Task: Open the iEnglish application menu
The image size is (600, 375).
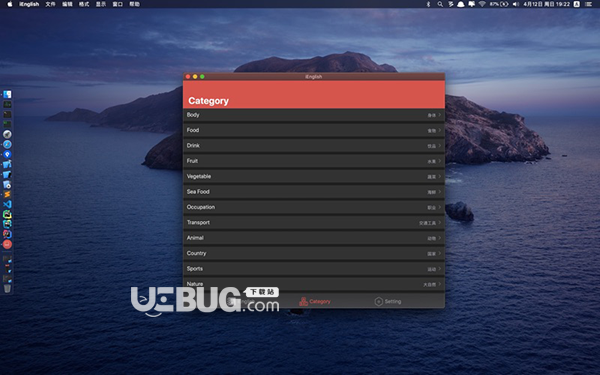Action: 29,4
